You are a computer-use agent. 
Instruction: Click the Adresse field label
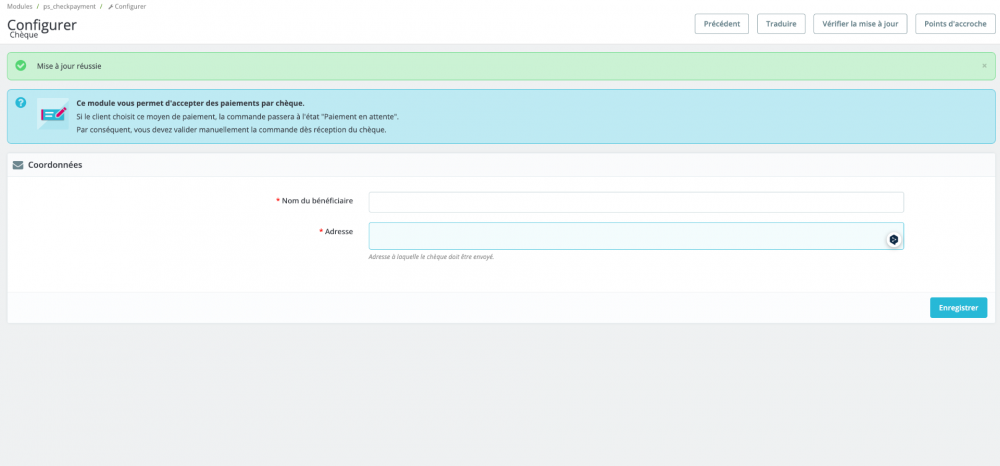[339, 231]
